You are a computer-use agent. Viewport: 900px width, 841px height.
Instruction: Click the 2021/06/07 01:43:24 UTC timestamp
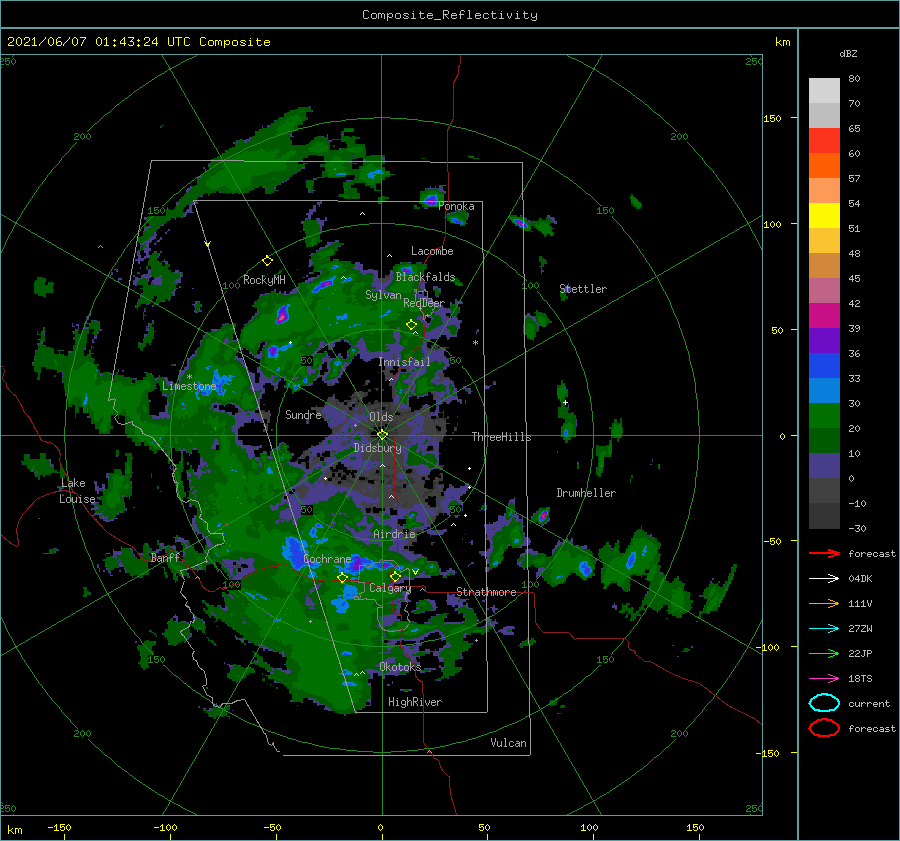(138, 41)
